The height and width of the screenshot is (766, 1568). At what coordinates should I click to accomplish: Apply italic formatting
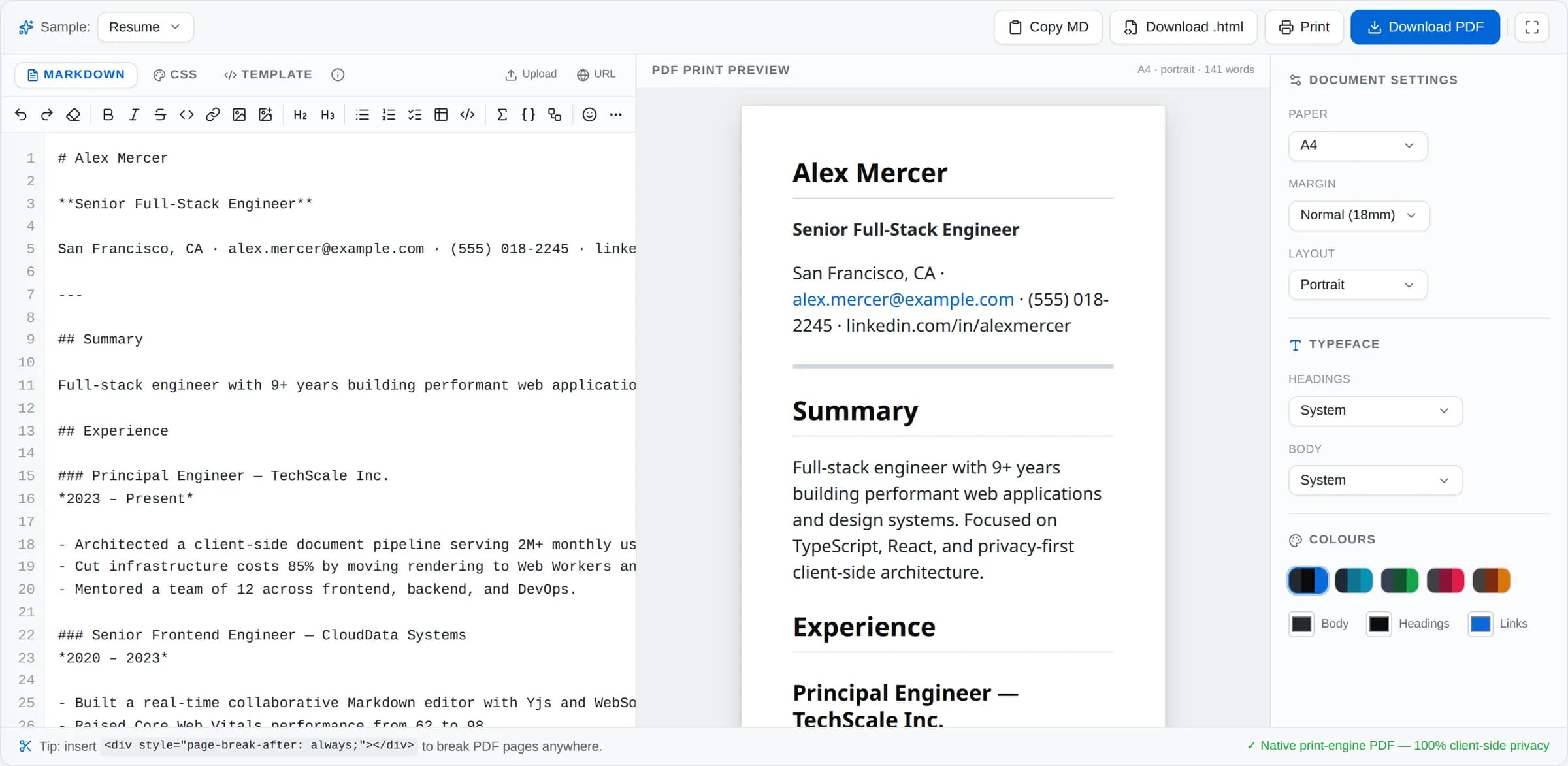(134, 115)
